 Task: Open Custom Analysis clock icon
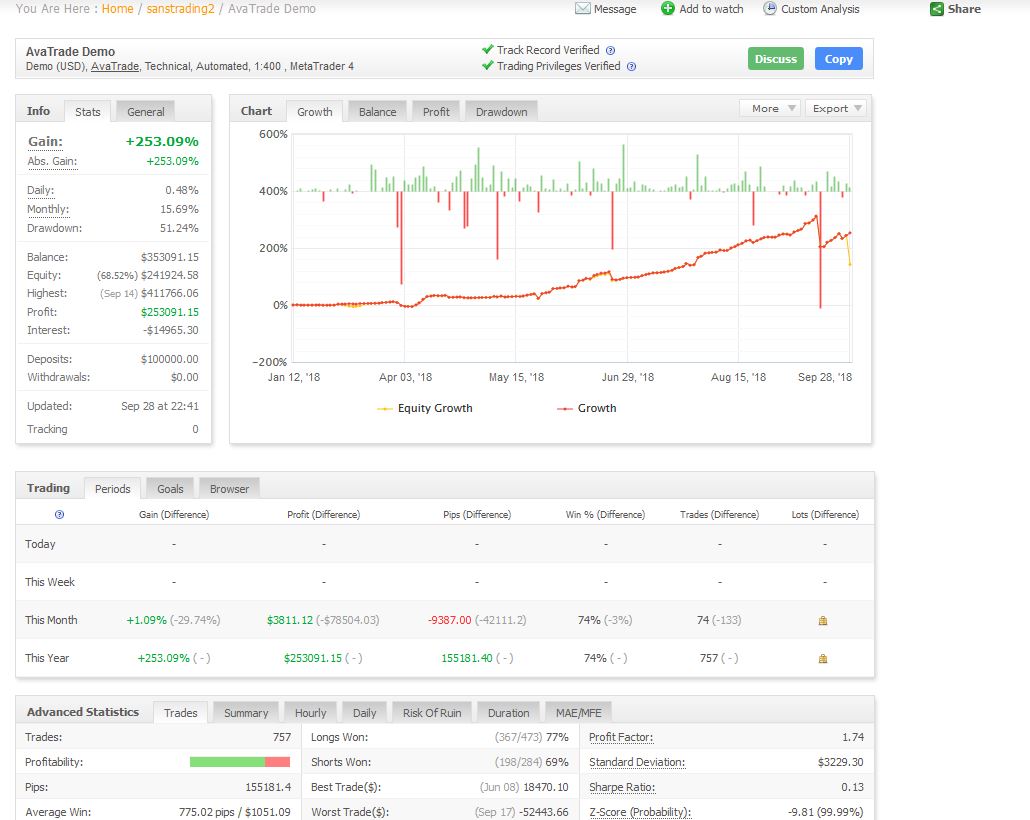[x=770, y=9]
